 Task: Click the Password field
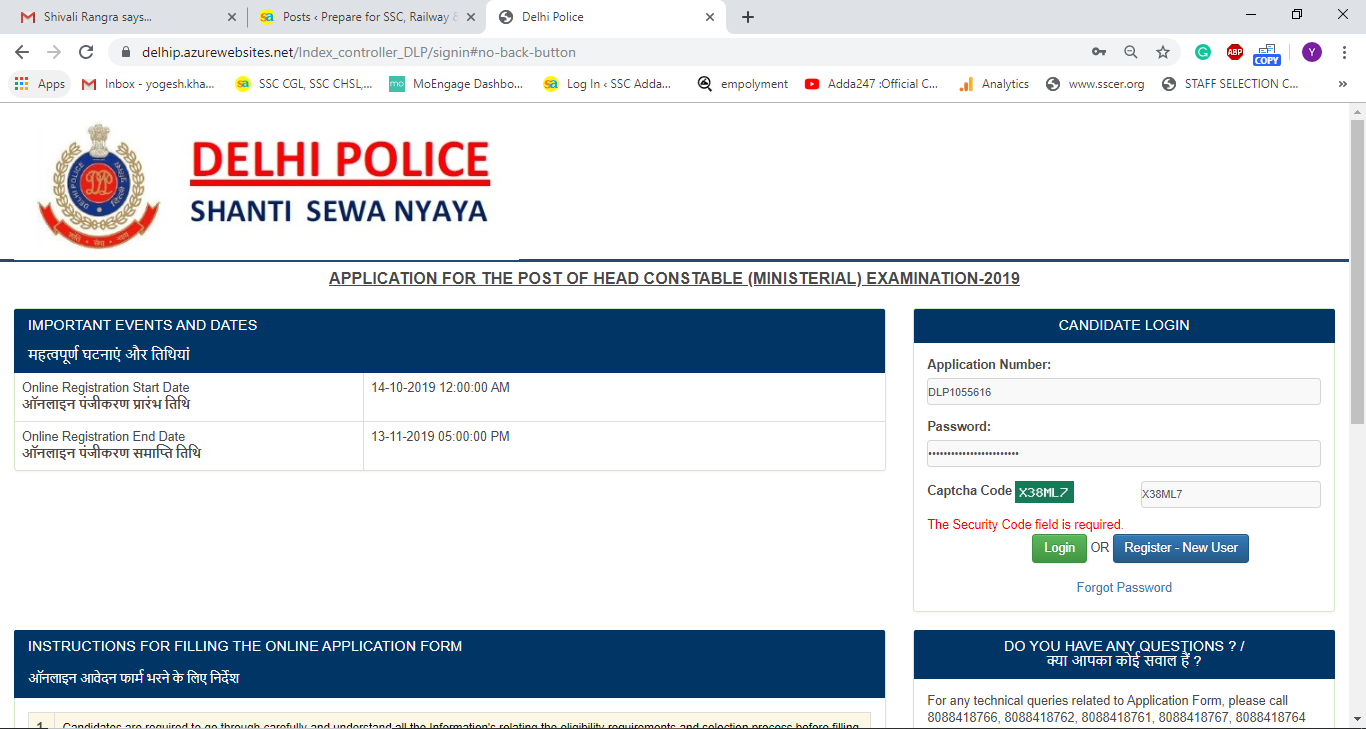1124,453
